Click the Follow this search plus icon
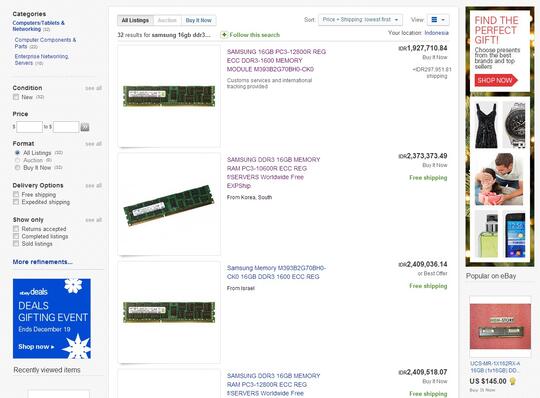Viewport: 540px width, 398px height. 224,35
